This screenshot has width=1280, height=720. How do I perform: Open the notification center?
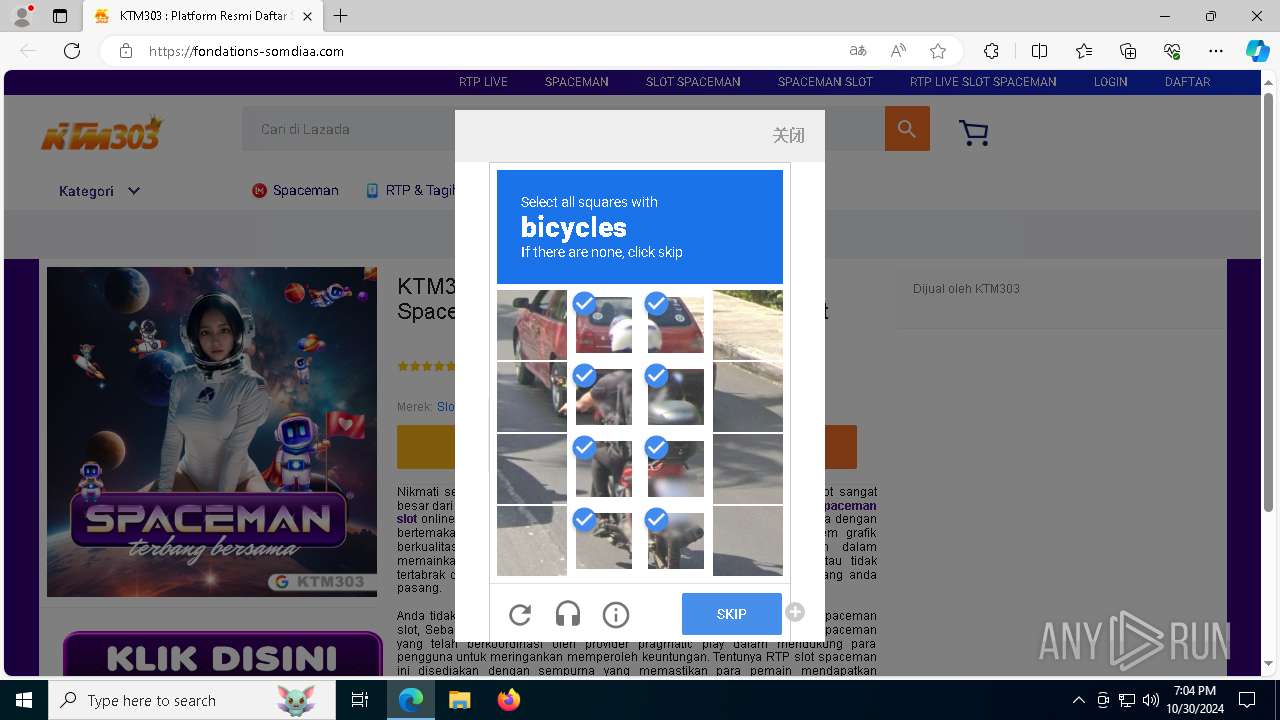[x=1247, y=700]
